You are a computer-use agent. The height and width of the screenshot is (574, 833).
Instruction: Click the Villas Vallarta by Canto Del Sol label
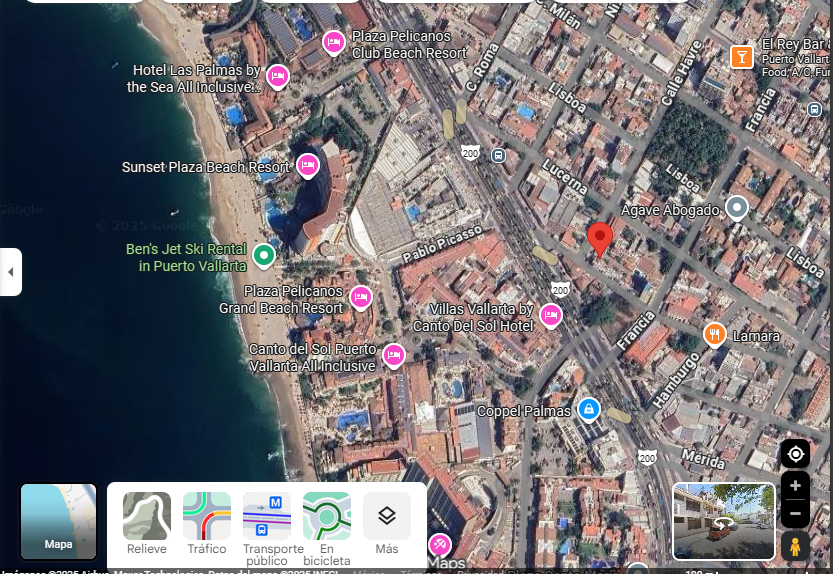473,318
